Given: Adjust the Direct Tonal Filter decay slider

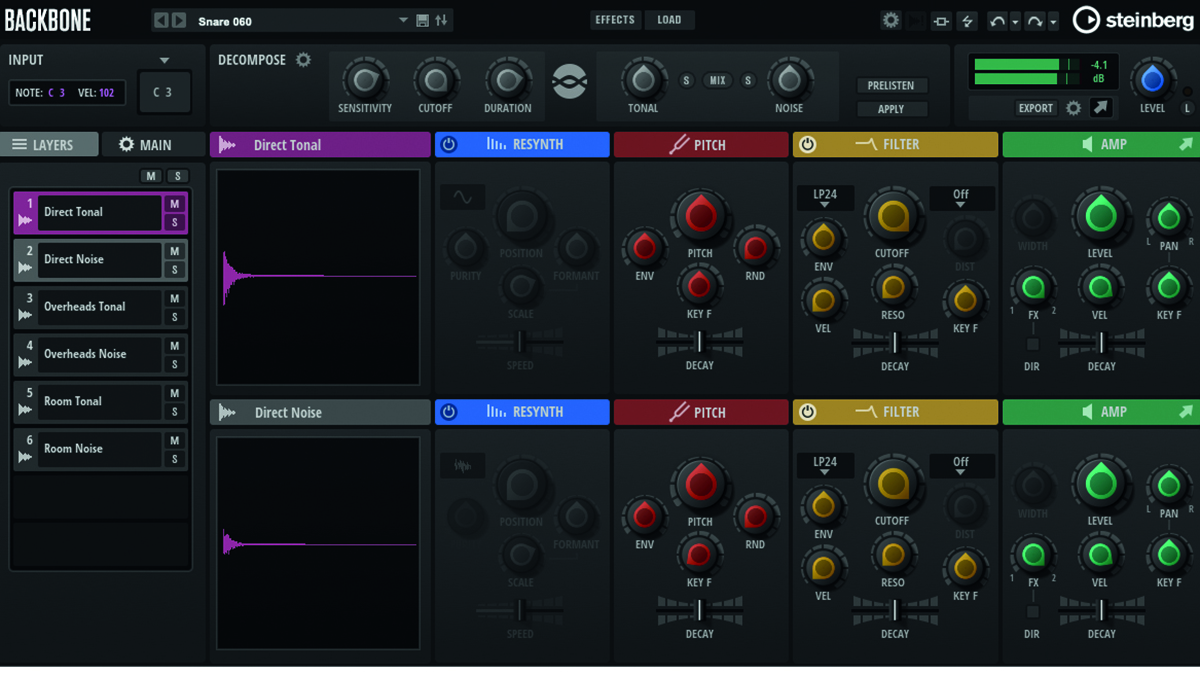Looking at the screenshot, I should pyautogui.click(x=895, y=343).
